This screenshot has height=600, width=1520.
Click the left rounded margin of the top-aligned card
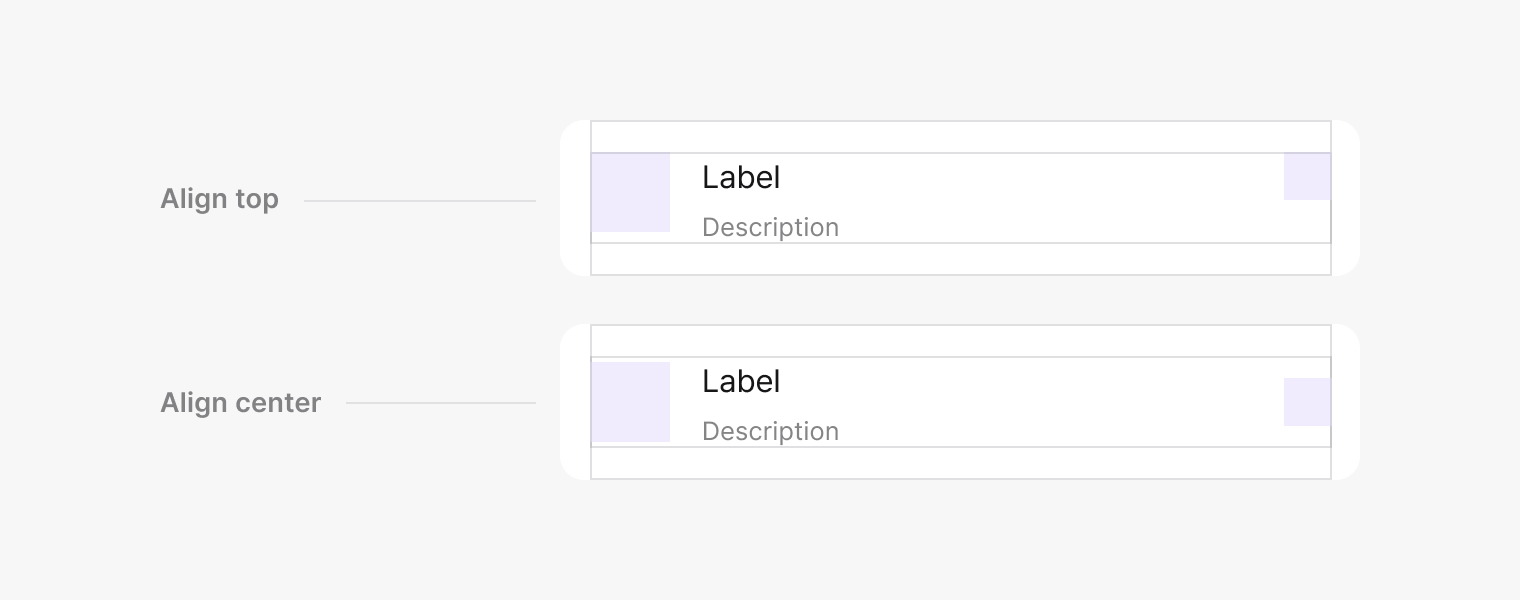pyautogui.click(x=575, y=198)
